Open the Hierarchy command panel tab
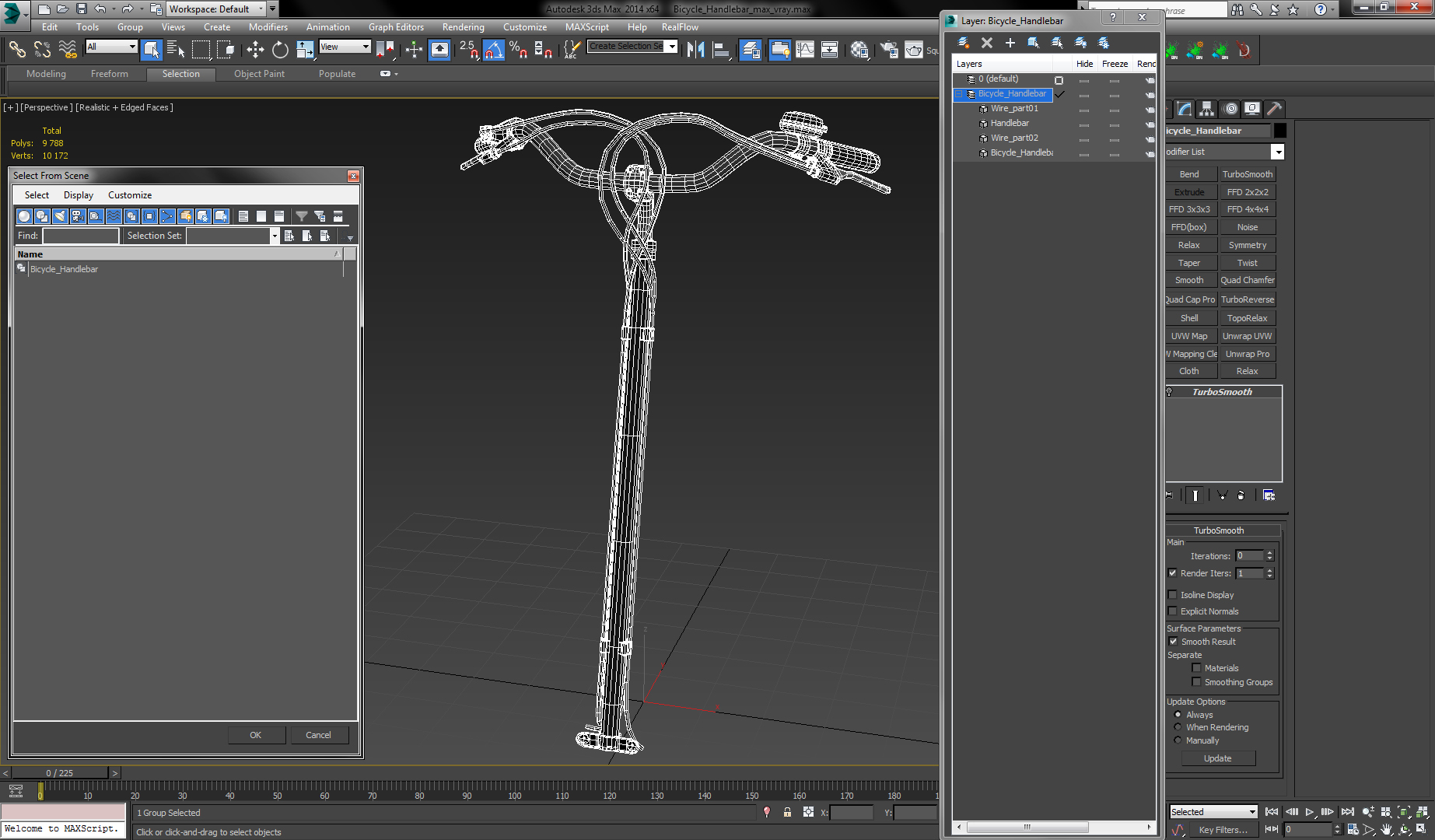Image resolution: width=1435 pixels, height=840 pixels. (1206, 109)
